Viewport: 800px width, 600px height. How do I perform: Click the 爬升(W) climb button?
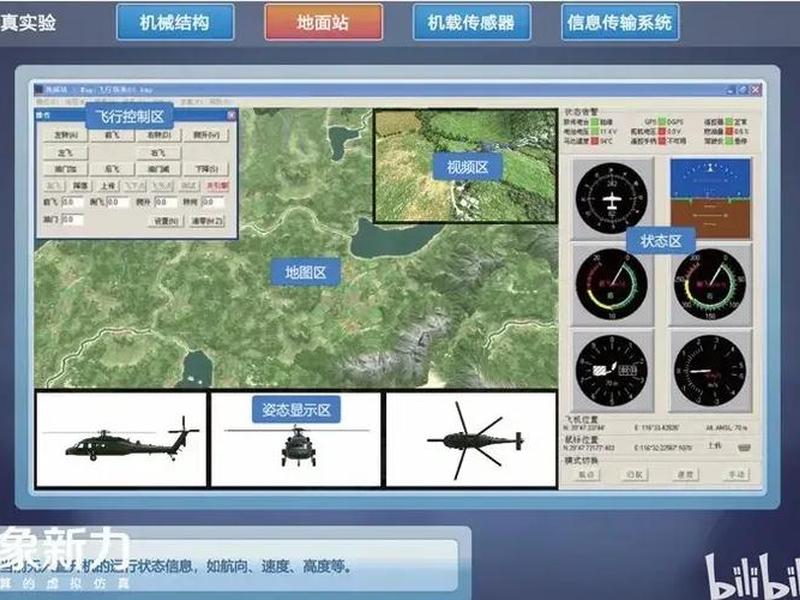tap(206, 135)
